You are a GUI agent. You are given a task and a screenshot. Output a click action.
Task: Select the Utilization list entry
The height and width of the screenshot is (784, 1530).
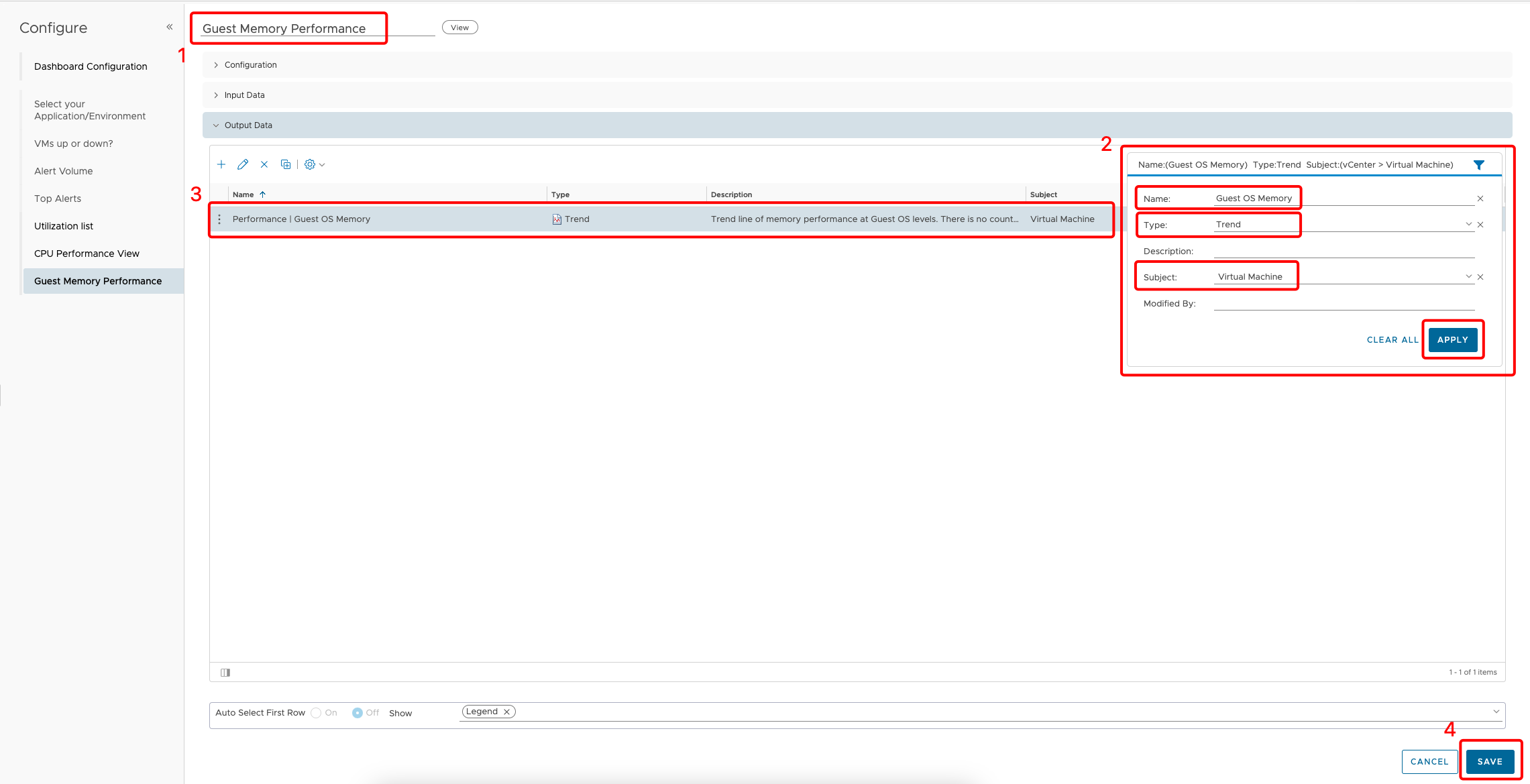coord(63,225)
